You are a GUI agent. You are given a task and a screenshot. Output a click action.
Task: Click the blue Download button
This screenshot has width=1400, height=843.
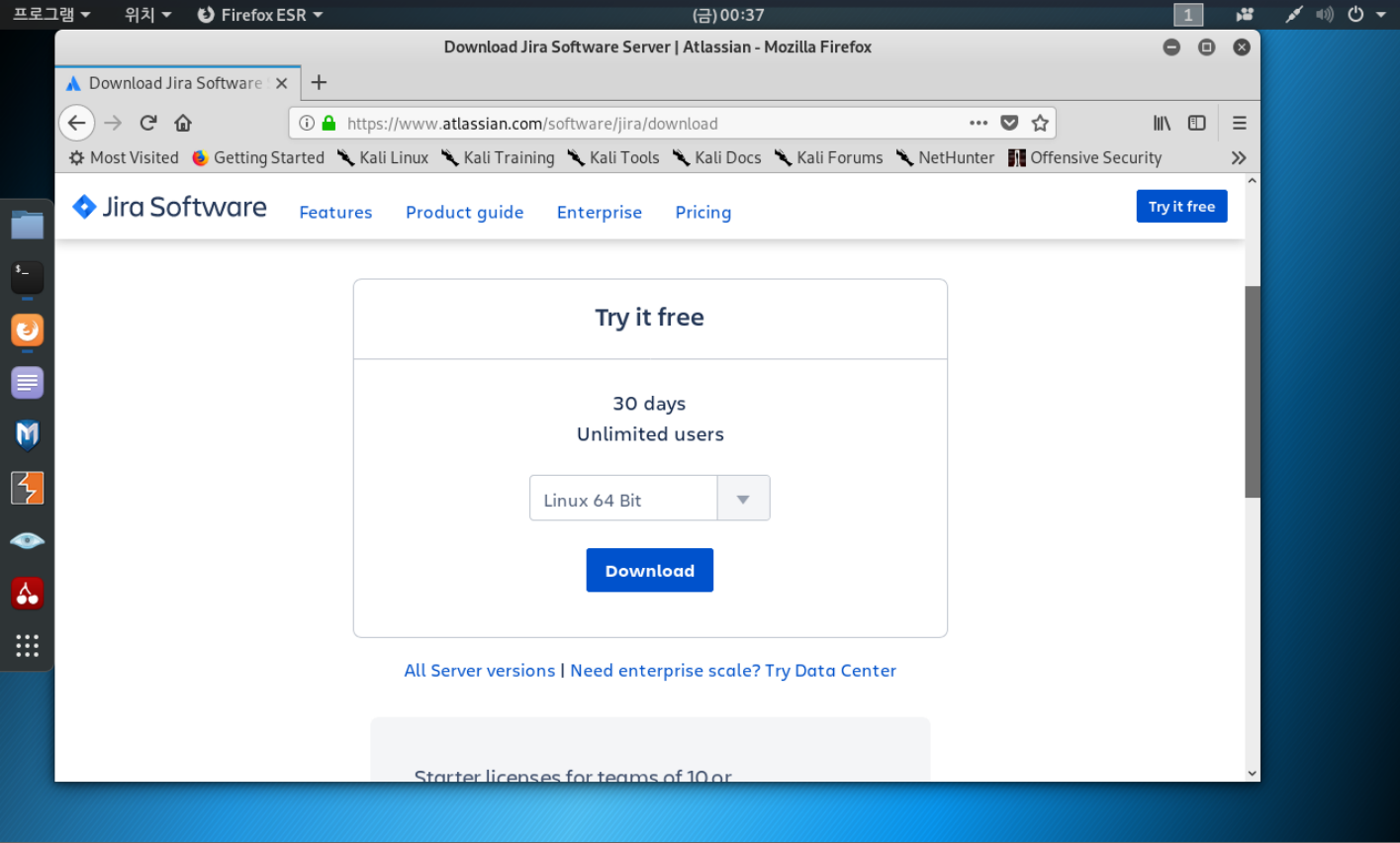coord(649,570)
